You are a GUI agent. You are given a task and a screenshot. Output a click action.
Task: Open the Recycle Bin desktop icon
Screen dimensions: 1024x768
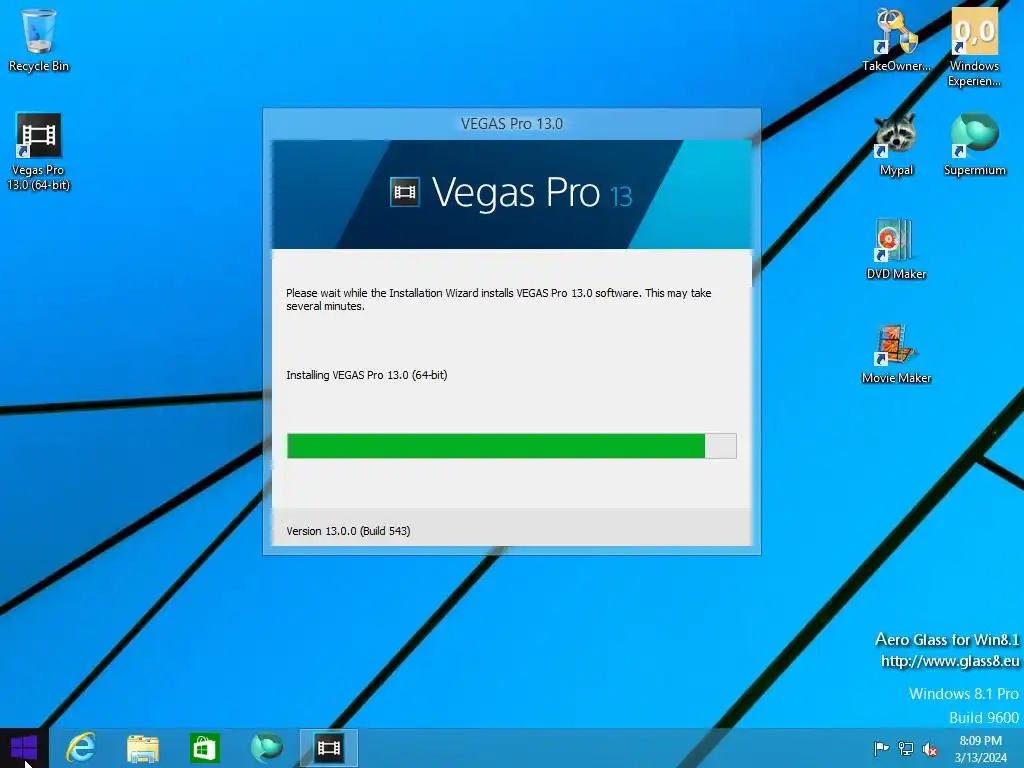pos(39,40)
